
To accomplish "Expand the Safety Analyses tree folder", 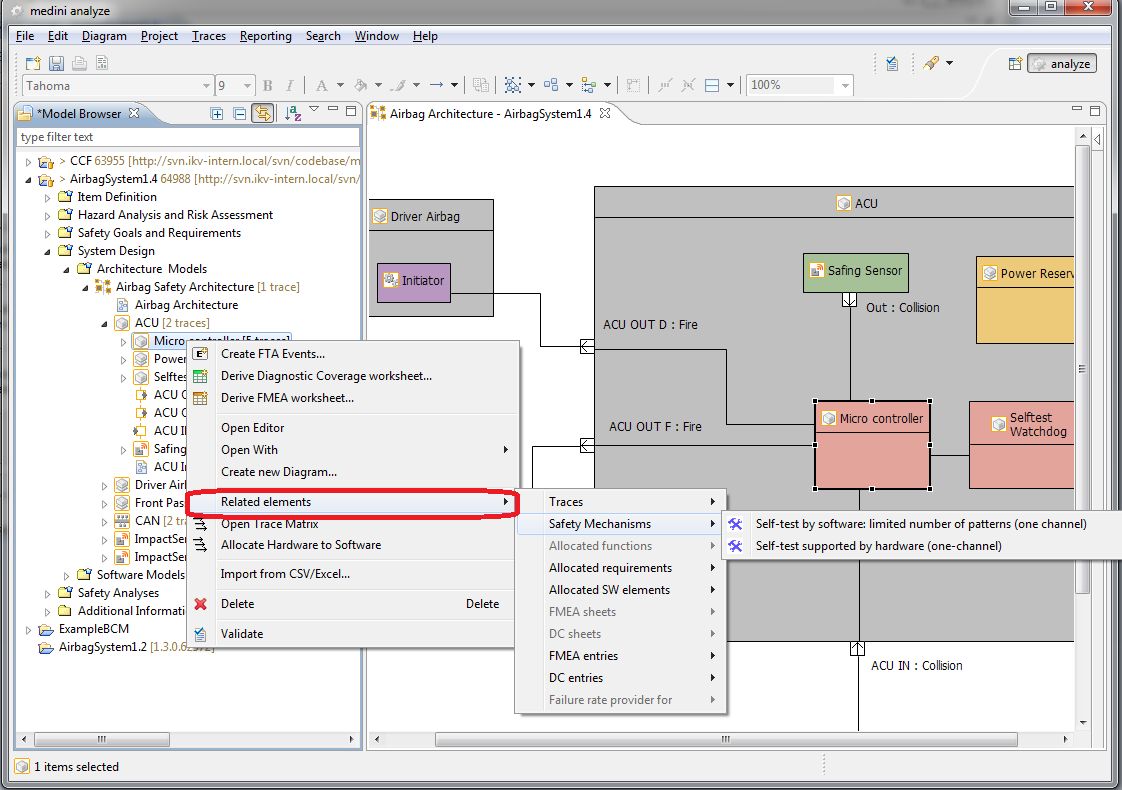I will 48,593.
